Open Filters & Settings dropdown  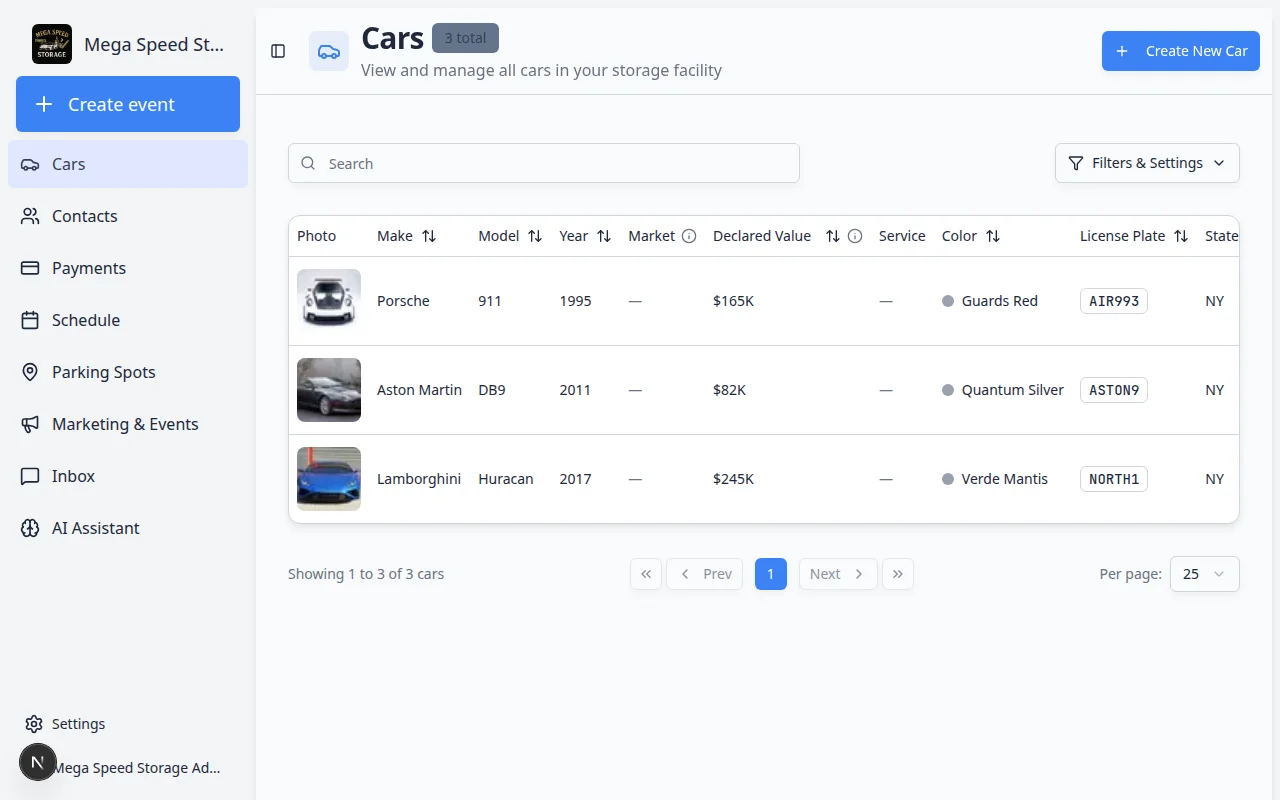pos(1147,163)
